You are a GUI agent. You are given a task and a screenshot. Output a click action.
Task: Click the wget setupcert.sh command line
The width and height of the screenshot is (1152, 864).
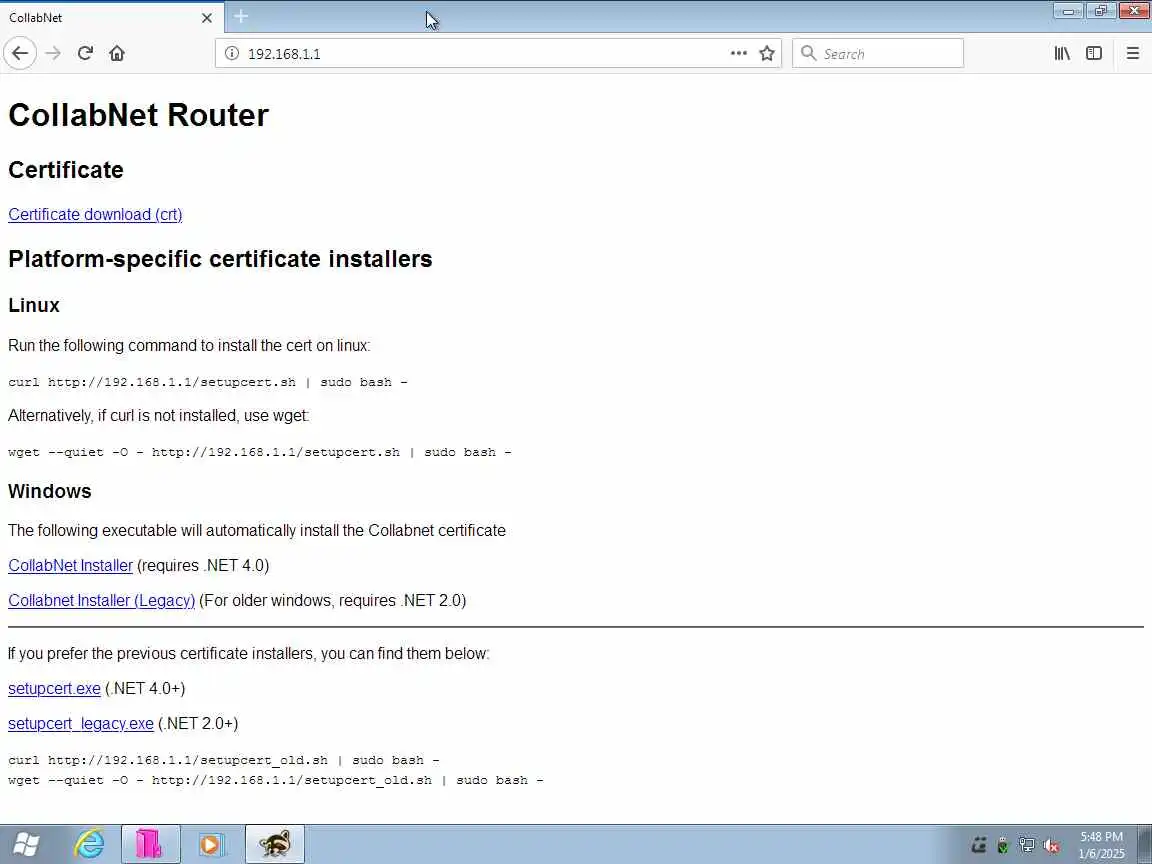[x=259, y=452]
